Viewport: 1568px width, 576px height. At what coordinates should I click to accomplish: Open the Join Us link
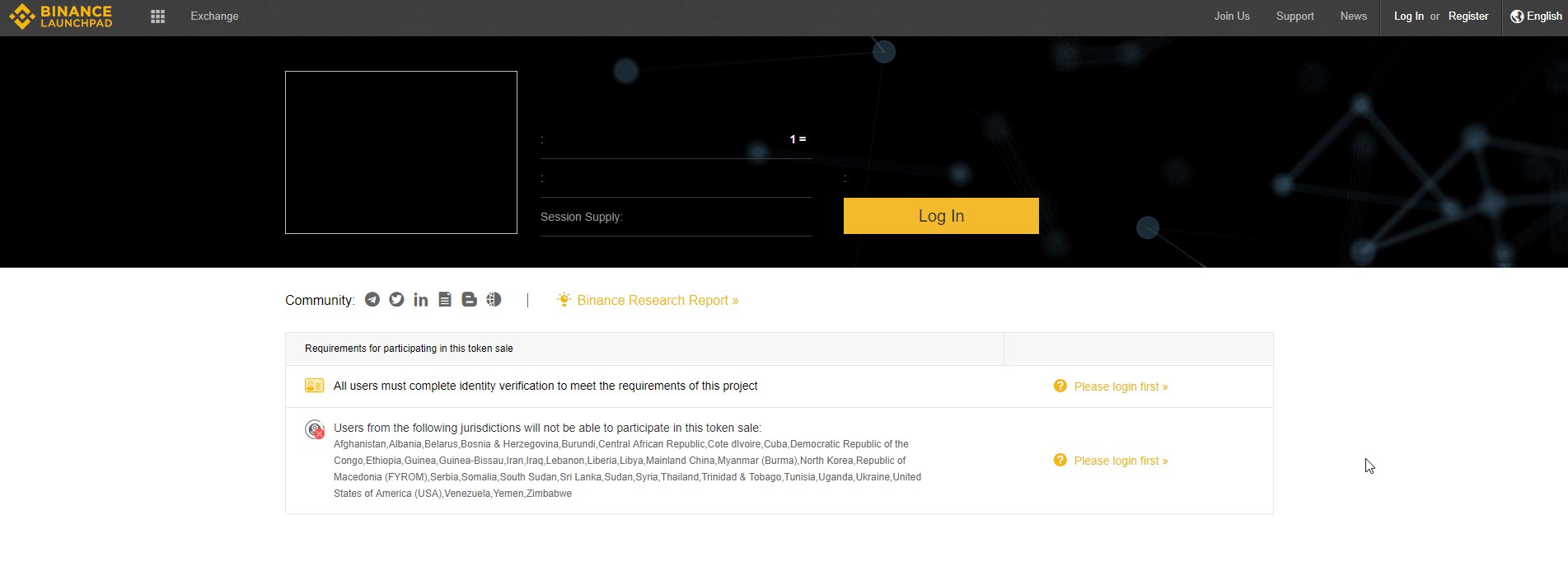coord(1232,16)
